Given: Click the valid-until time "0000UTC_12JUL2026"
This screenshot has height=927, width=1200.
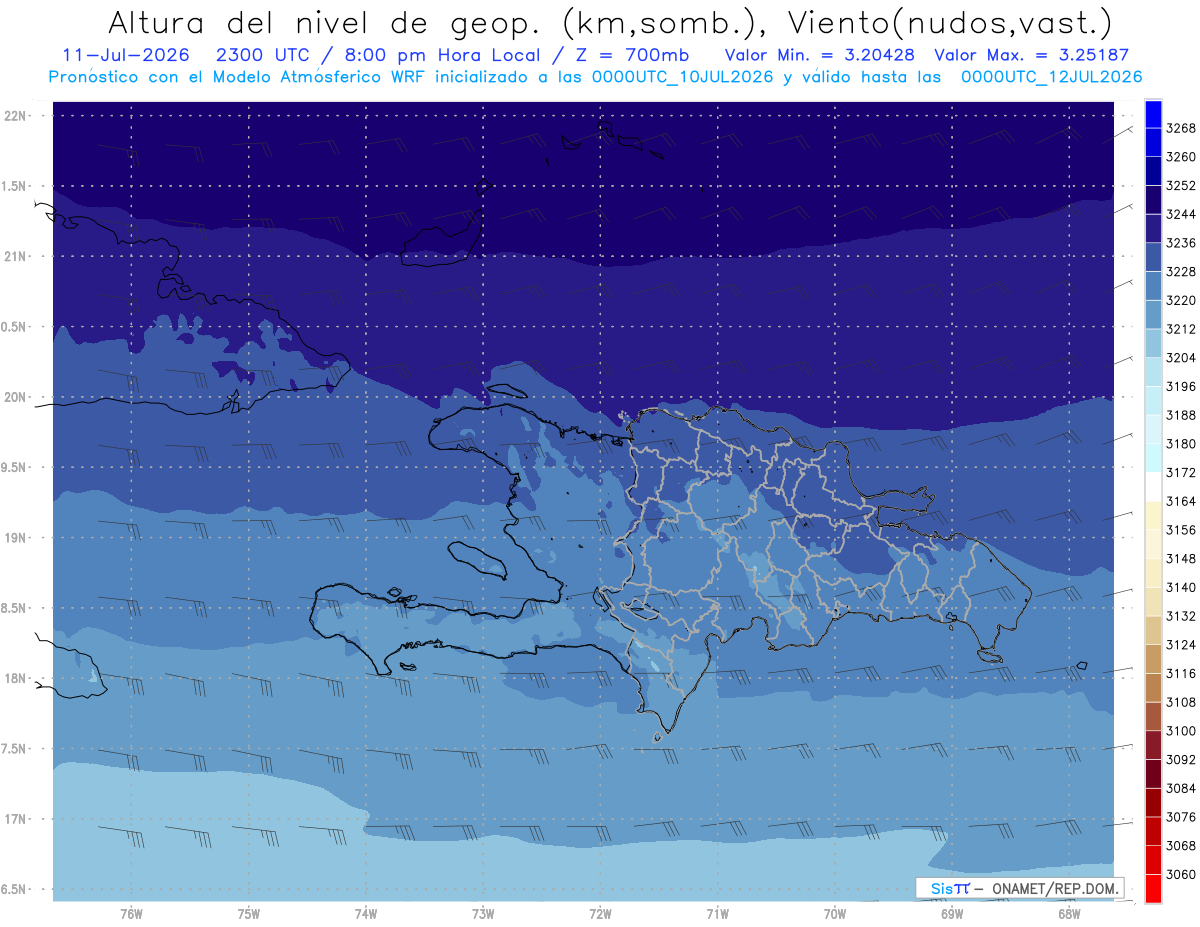Looking at the screenshot, I should point(1051,77).
